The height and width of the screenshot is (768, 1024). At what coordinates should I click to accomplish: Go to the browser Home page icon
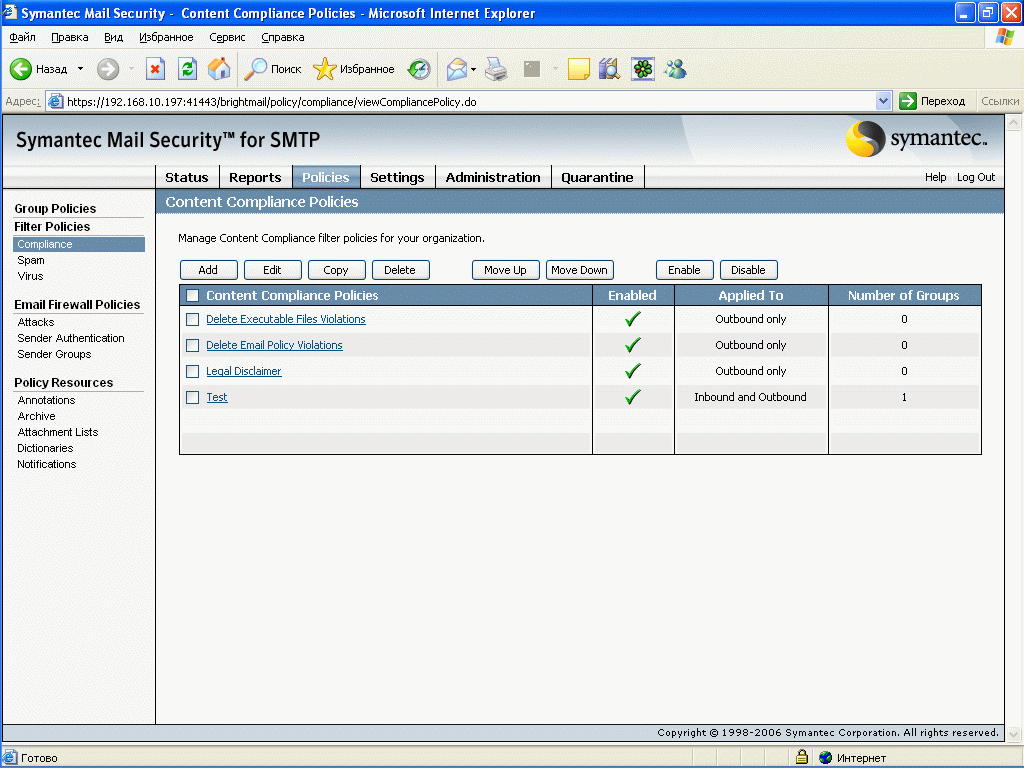[219, 69]
